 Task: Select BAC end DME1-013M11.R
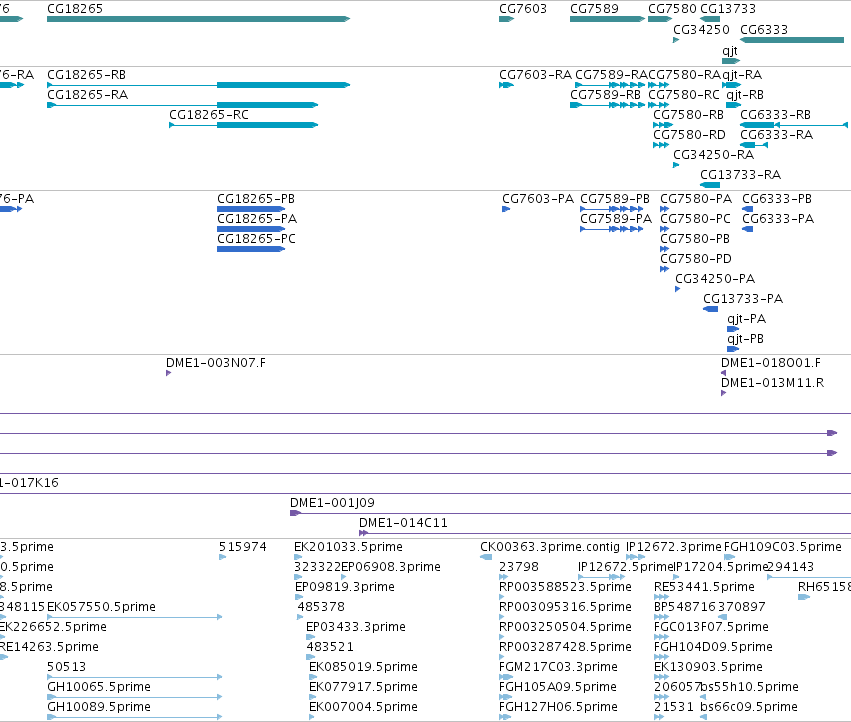[723, 394]
